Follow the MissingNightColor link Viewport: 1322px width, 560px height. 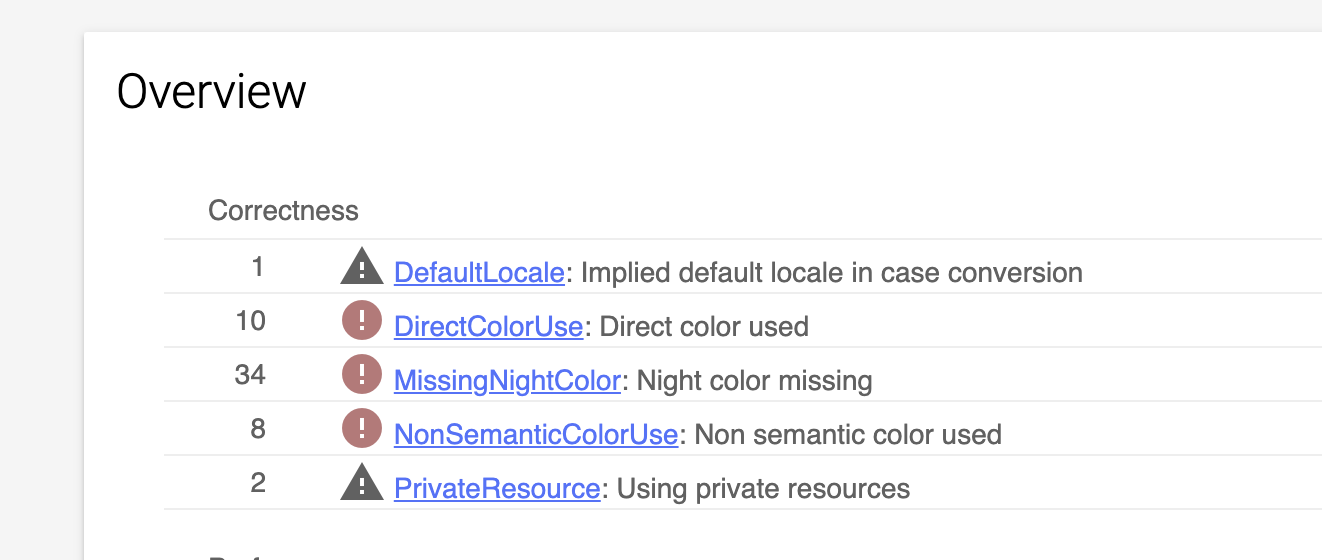507,381
